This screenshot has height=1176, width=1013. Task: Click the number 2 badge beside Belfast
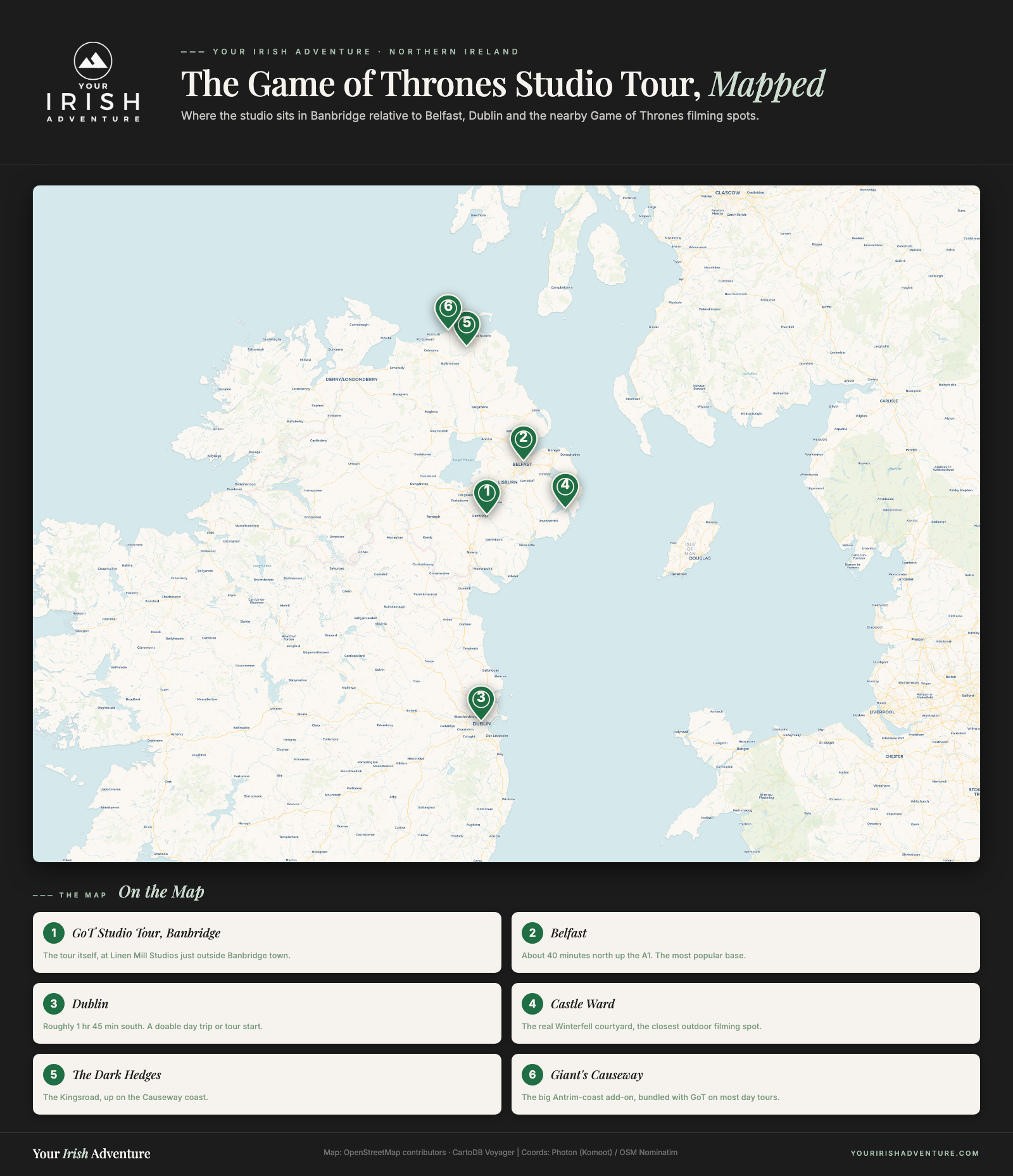coord(532,932)
